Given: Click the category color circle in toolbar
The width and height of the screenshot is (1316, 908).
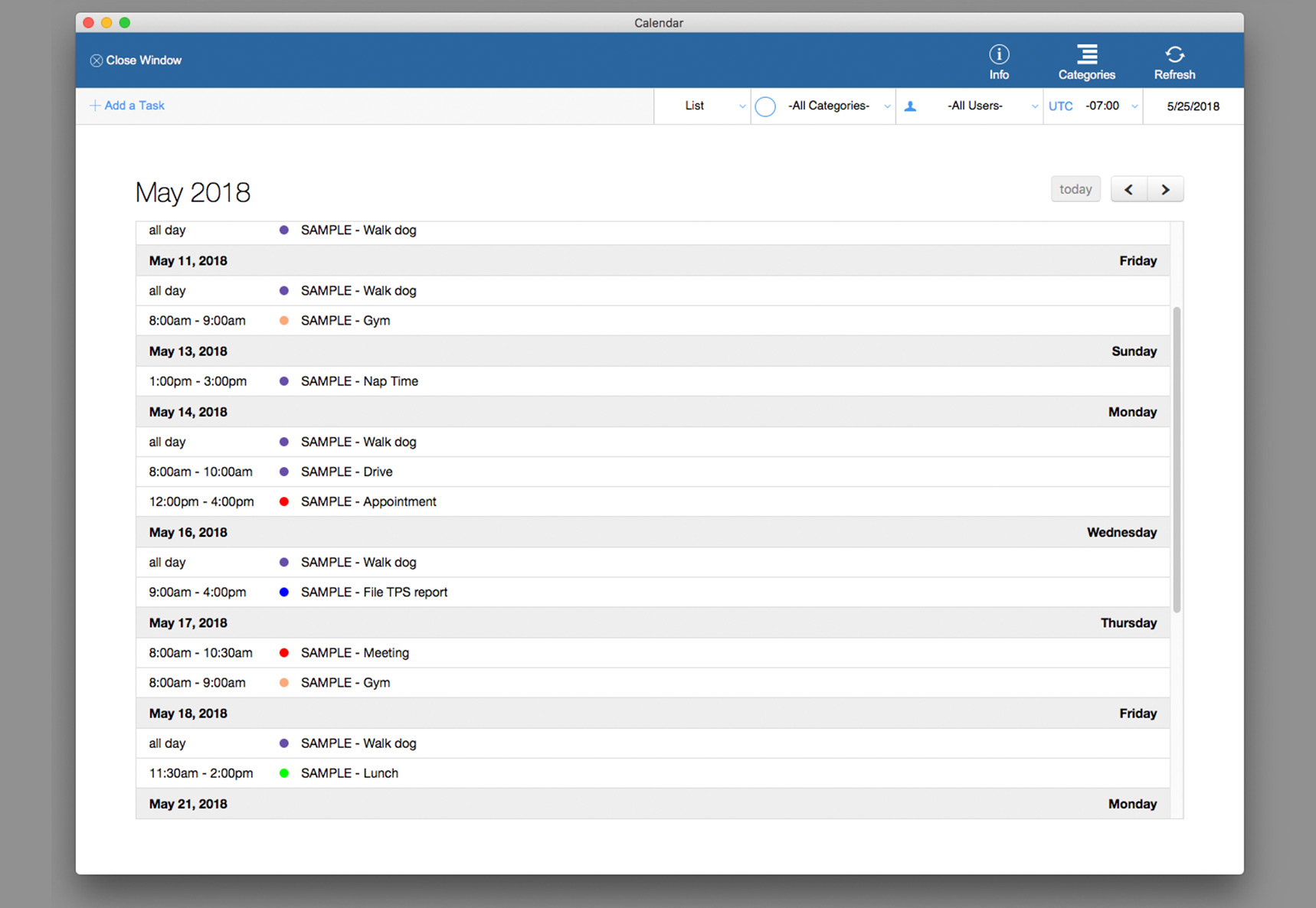Looking at the screenshot, I should pos(764,106).
